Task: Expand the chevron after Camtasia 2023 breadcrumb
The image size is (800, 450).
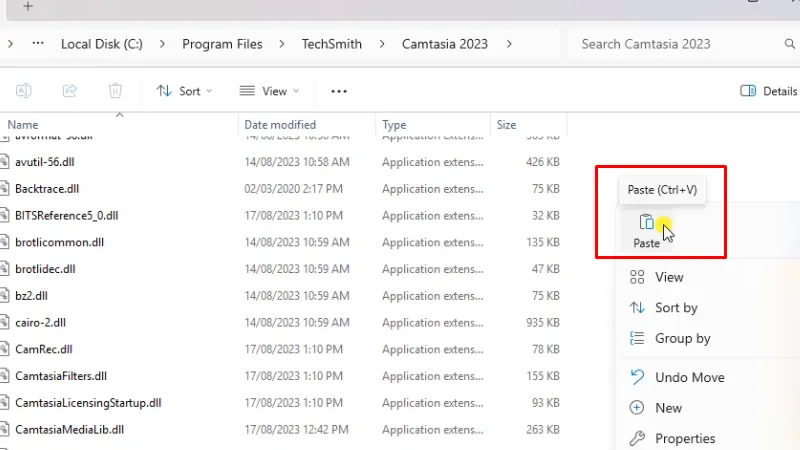Action: coord(509,44)
